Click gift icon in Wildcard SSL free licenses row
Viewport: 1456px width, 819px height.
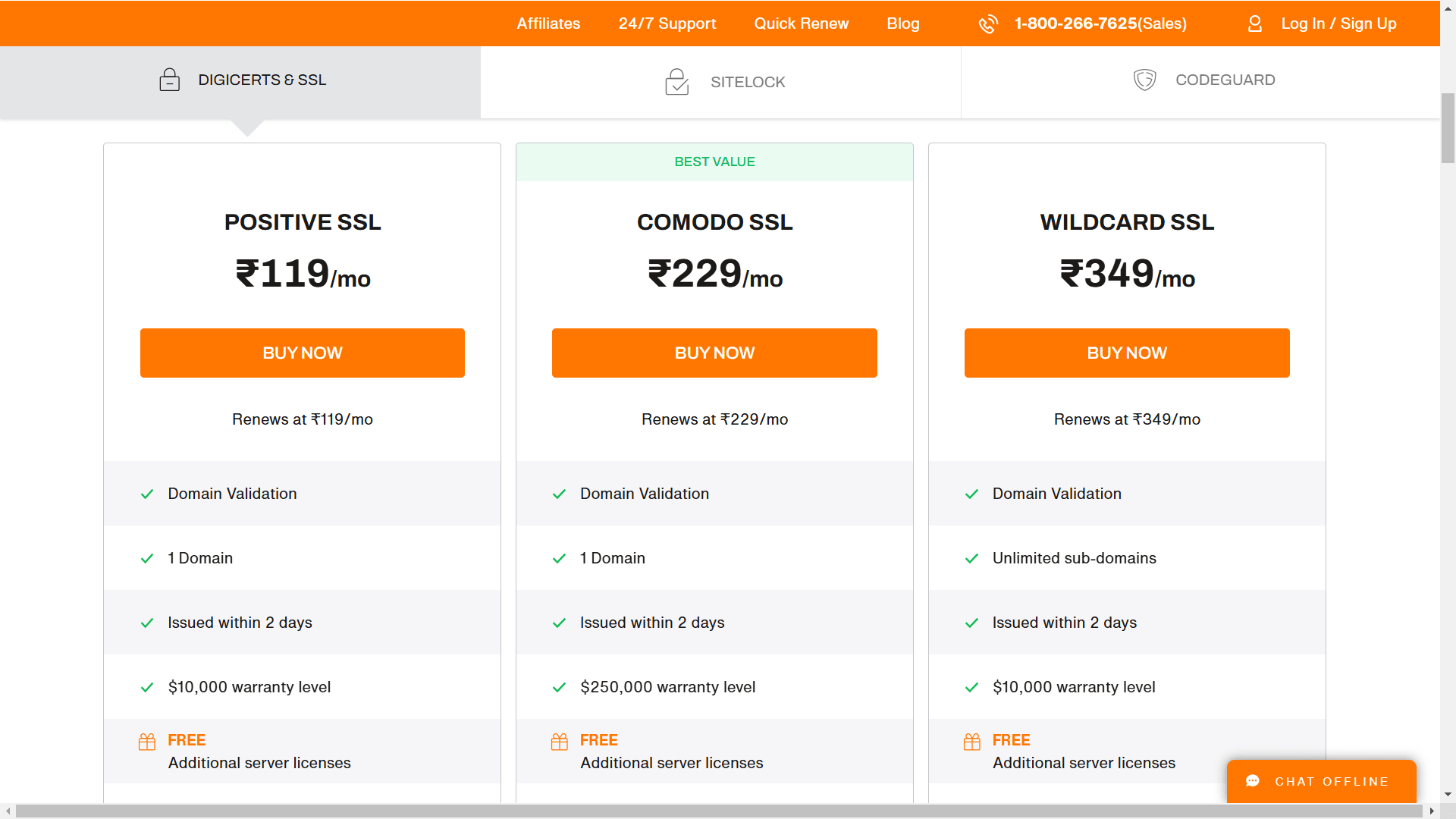[972, 742]
